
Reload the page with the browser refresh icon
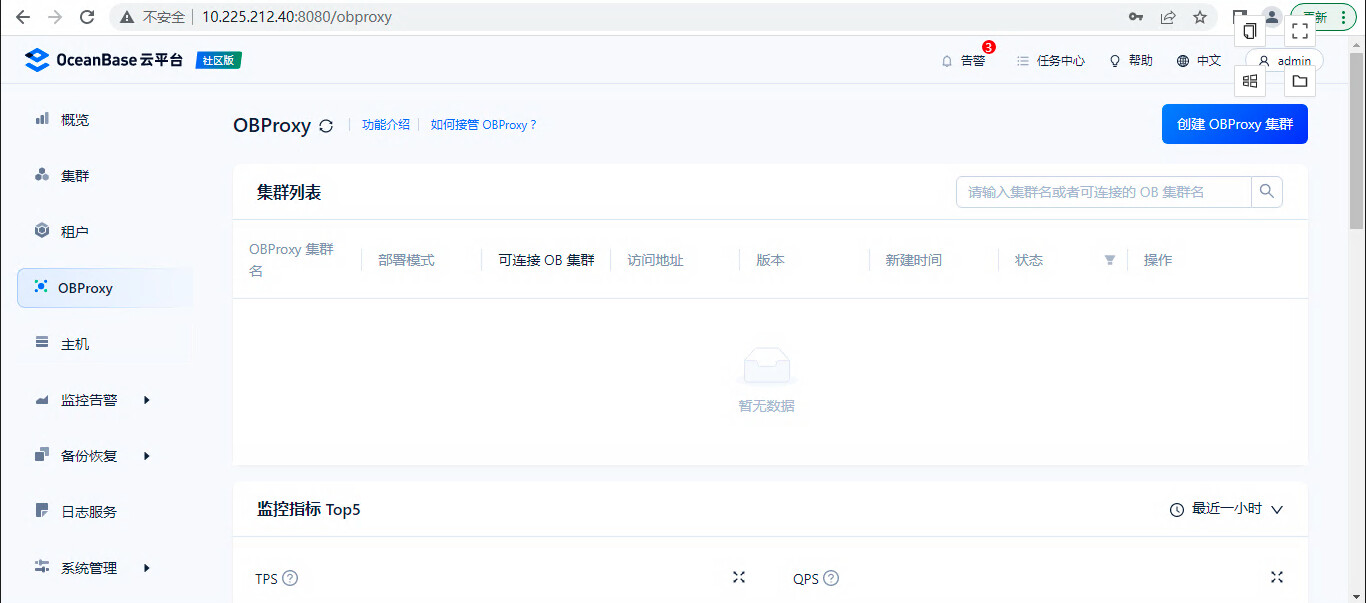(87, 17)
